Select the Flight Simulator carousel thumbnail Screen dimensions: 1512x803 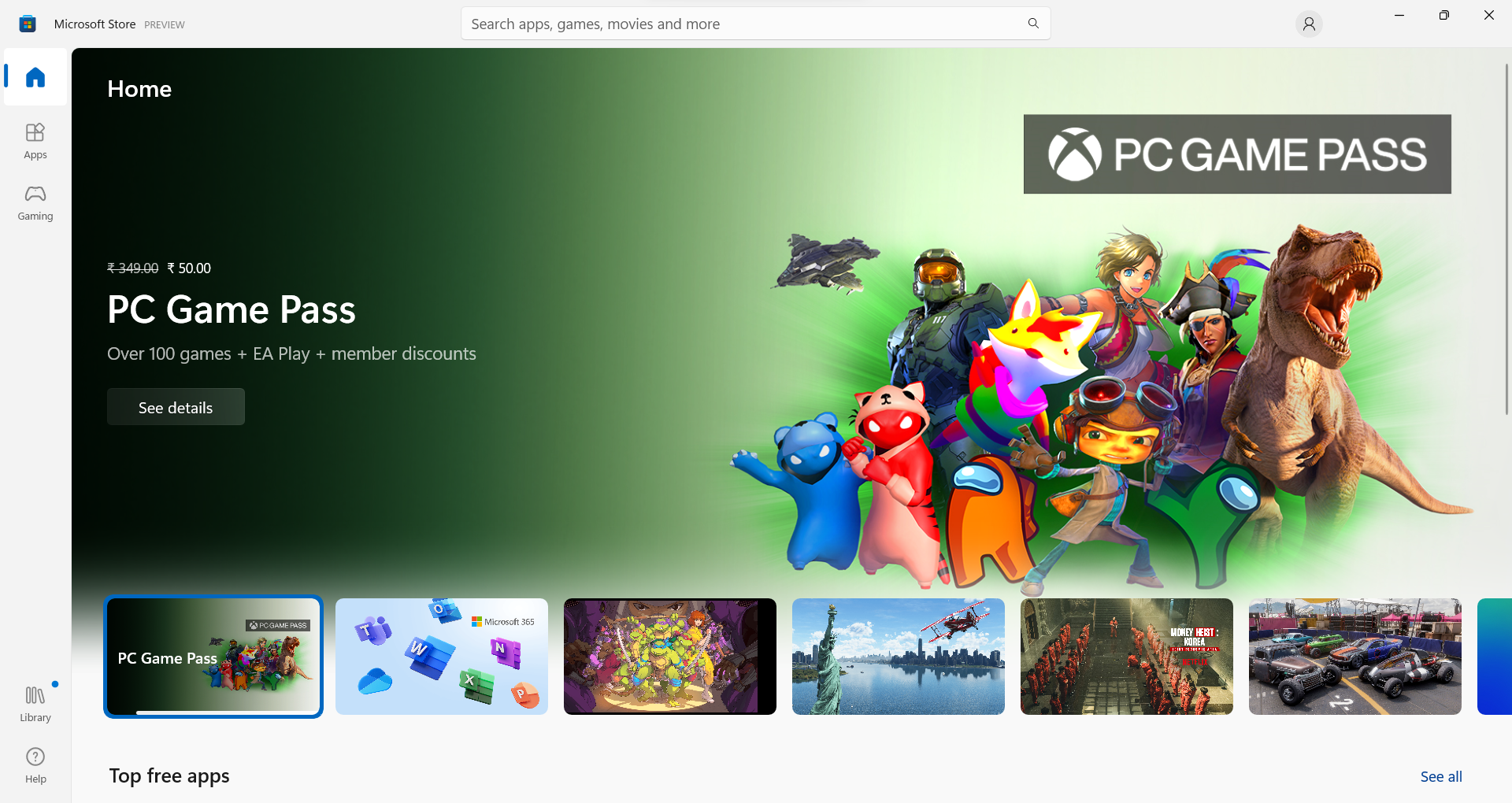pos(899,657)
